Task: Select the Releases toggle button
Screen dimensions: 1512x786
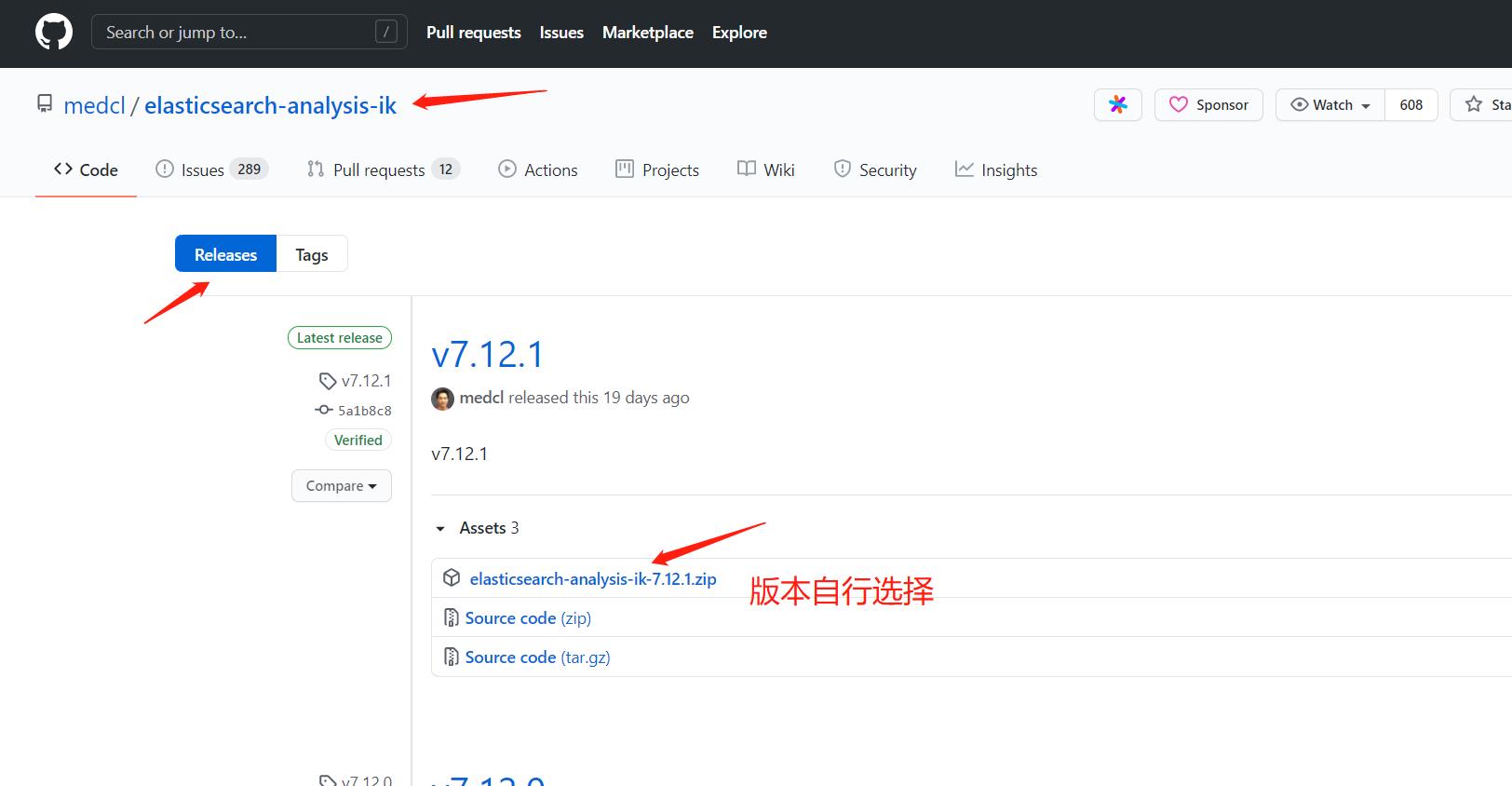Action: tap(225, 253)
